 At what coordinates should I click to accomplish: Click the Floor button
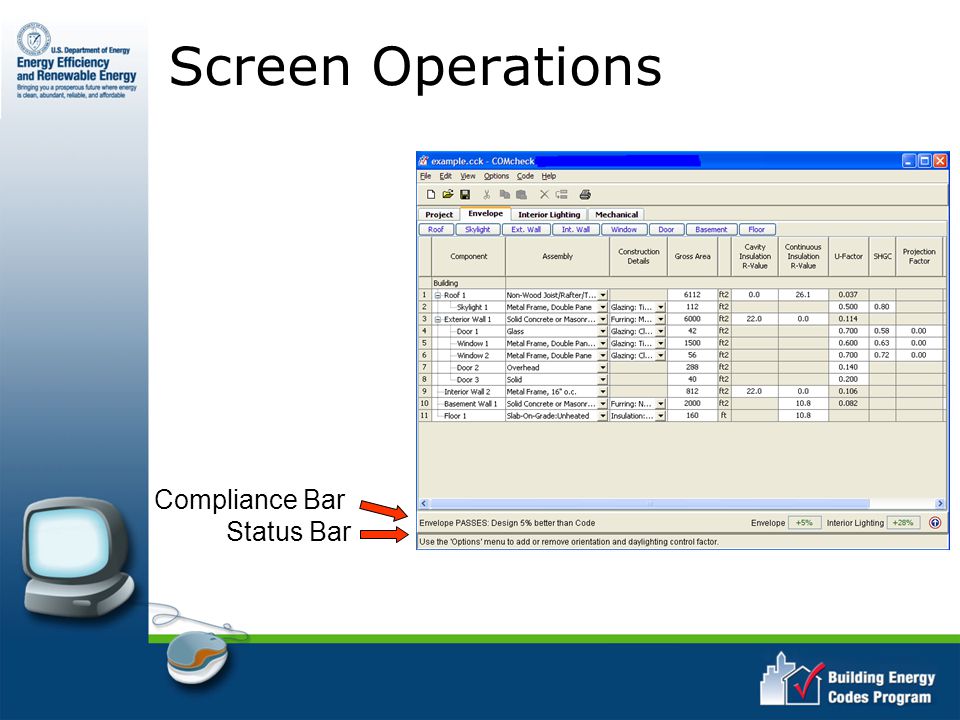757,230
